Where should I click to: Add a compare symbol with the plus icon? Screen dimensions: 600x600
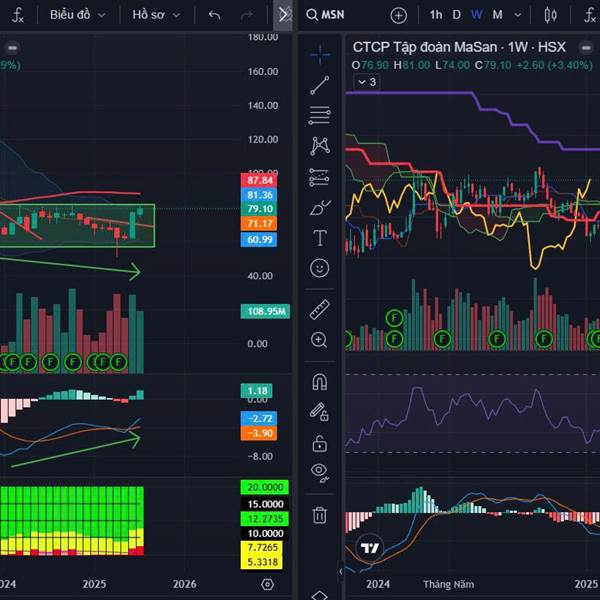(398, 16)
